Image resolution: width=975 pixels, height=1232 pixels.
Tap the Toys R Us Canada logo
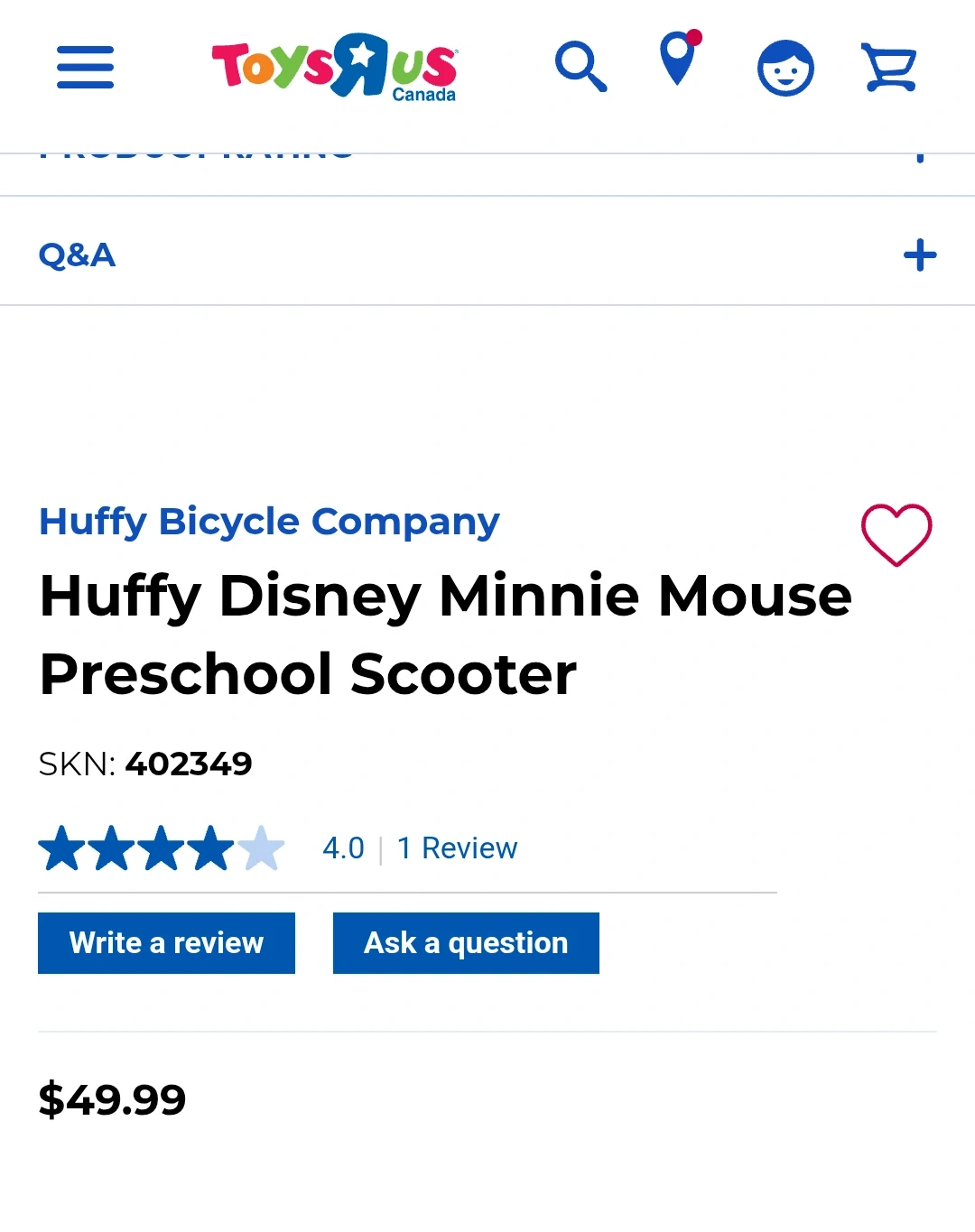pyautogui.click(x=334, y=67)
